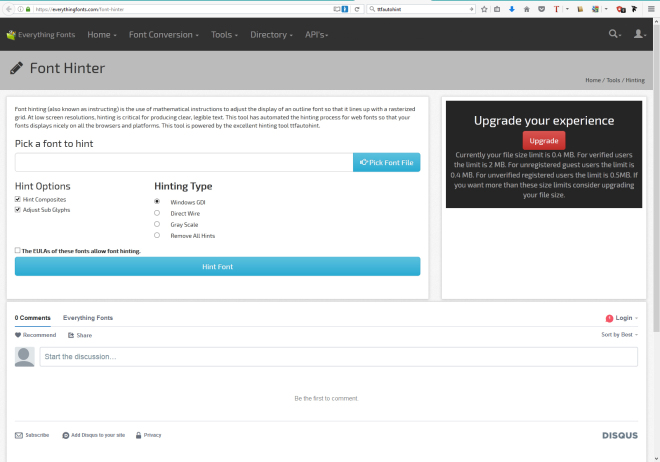Screen dimensions: 660x462
Task: Select Gray Scale hinting type
Action: (157, 224)
